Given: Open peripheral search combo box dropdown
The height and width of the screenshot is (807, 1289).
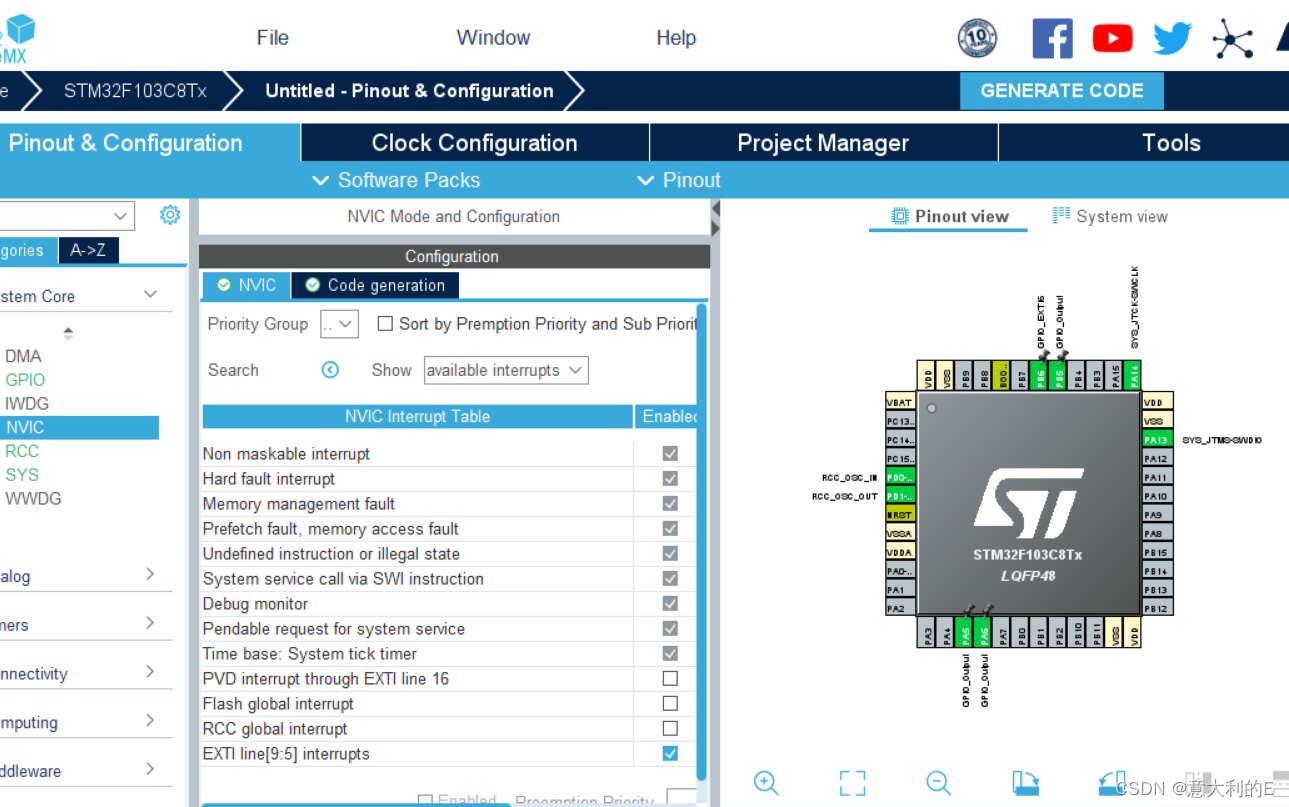Looking at the screenshot, I should [120, 216].
